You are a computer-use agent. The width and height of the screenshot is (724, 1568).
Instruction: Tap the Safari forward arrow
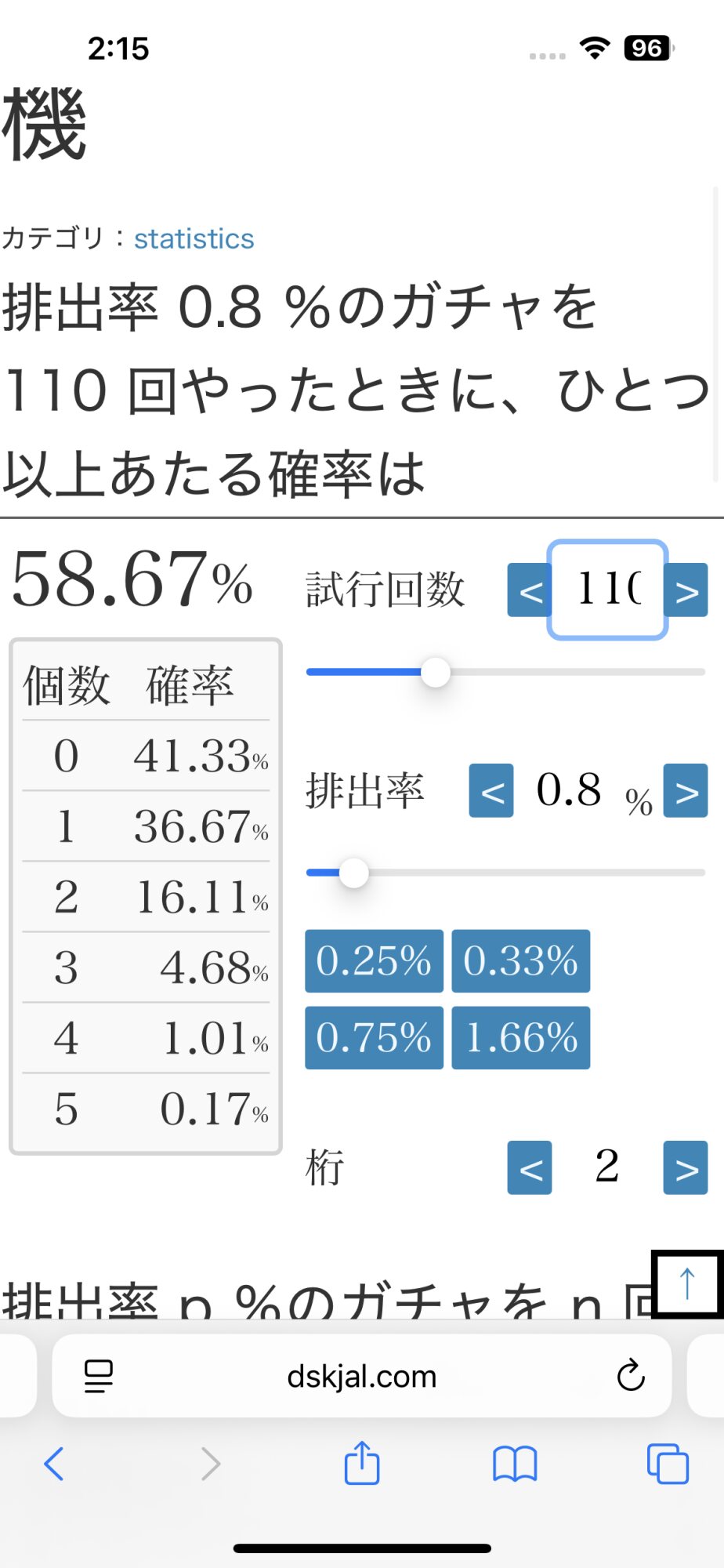click(x=210, y=1463)
